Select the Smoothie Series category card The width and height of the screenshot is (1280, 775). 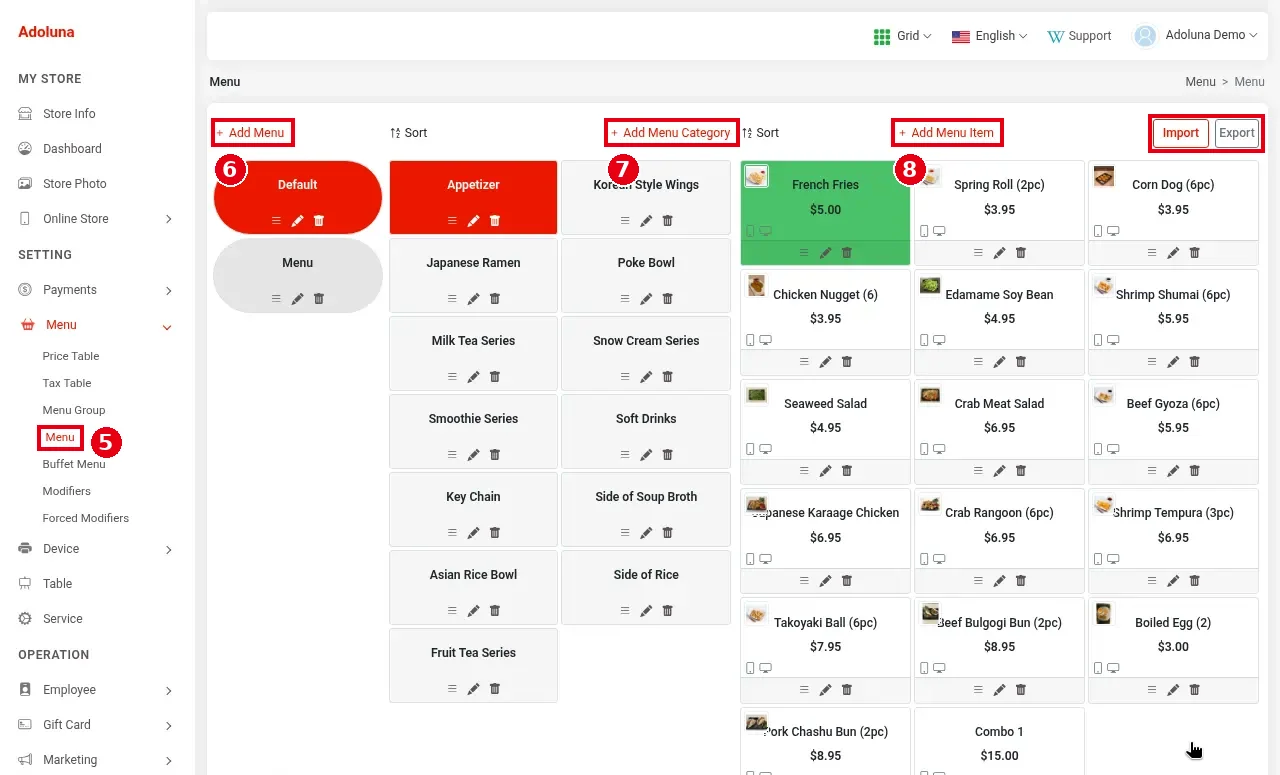(x=473, y=431)
